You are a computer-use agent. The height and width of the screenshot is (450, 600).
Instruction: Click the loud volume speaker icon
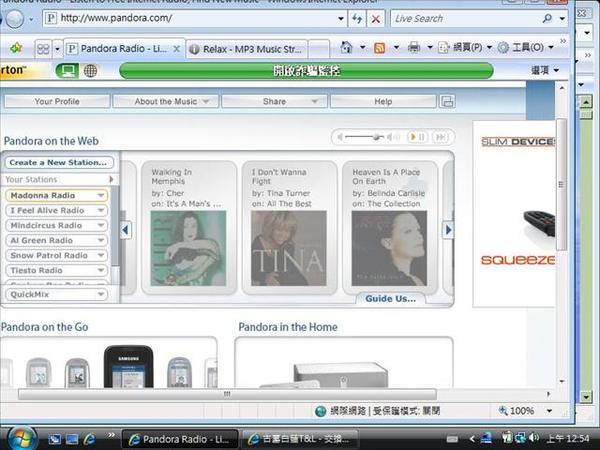[x=392, y=137]
